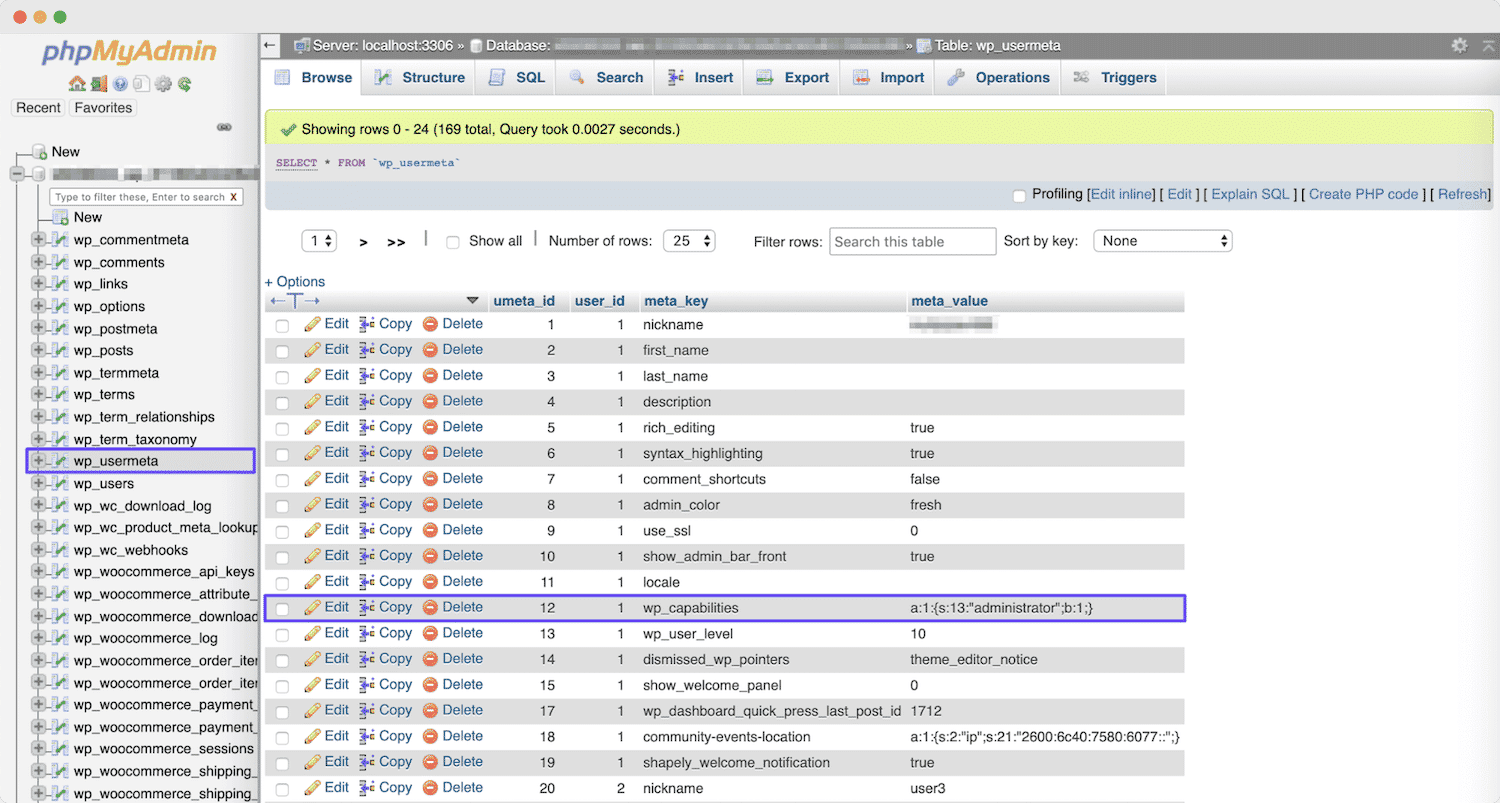Click the wp_users table icon in sidebar

[x=60, y=484]
